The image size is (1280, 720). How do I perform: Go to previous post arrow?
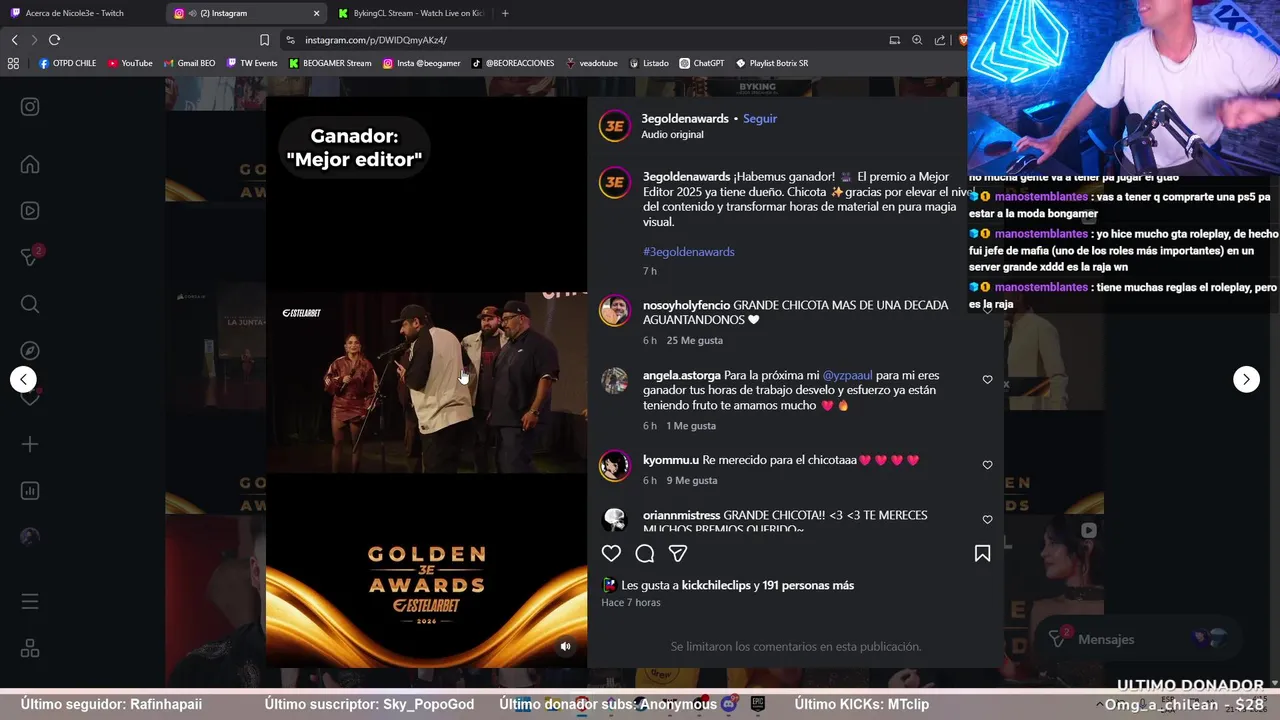point(23,379)
